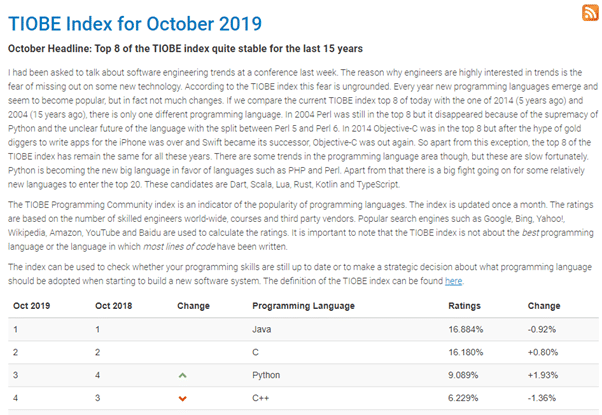
Task: Click the Change header next to Oct 2018
Action: click(194, 306)
